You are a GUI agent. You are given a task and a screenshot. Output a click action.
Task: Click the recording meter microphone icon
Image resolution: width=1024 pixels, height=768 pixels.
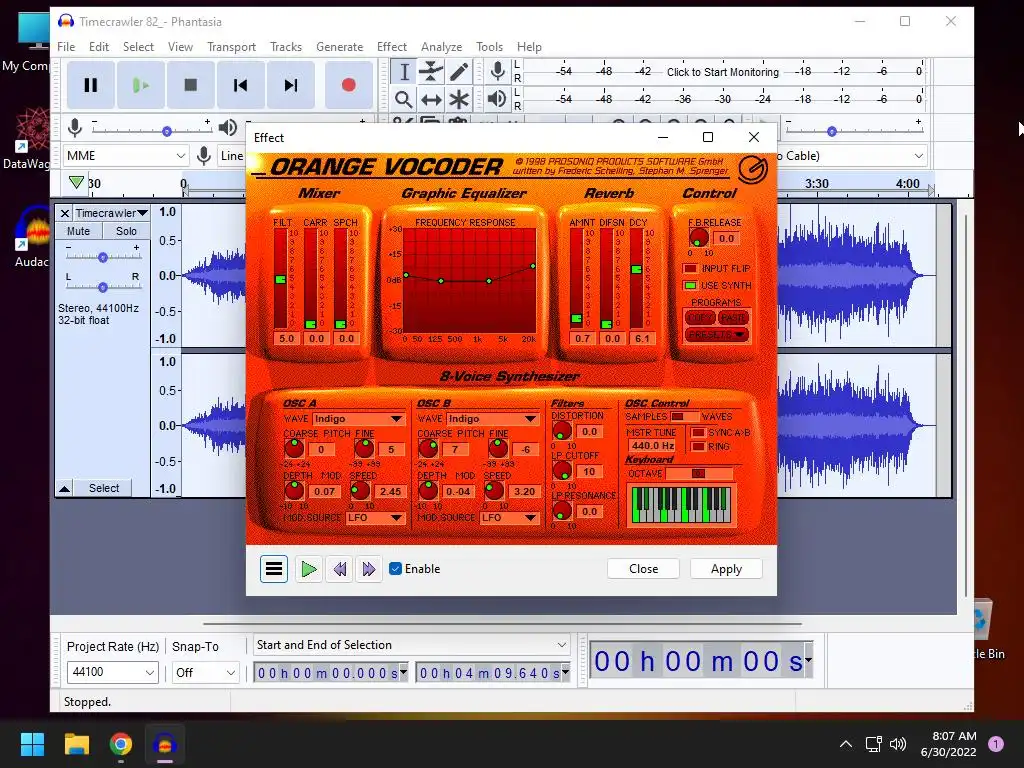[x=498, y=71]
